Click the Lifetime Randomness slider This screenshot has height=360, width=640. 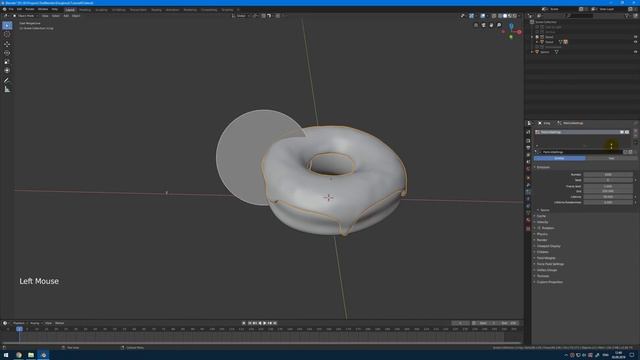608,202
